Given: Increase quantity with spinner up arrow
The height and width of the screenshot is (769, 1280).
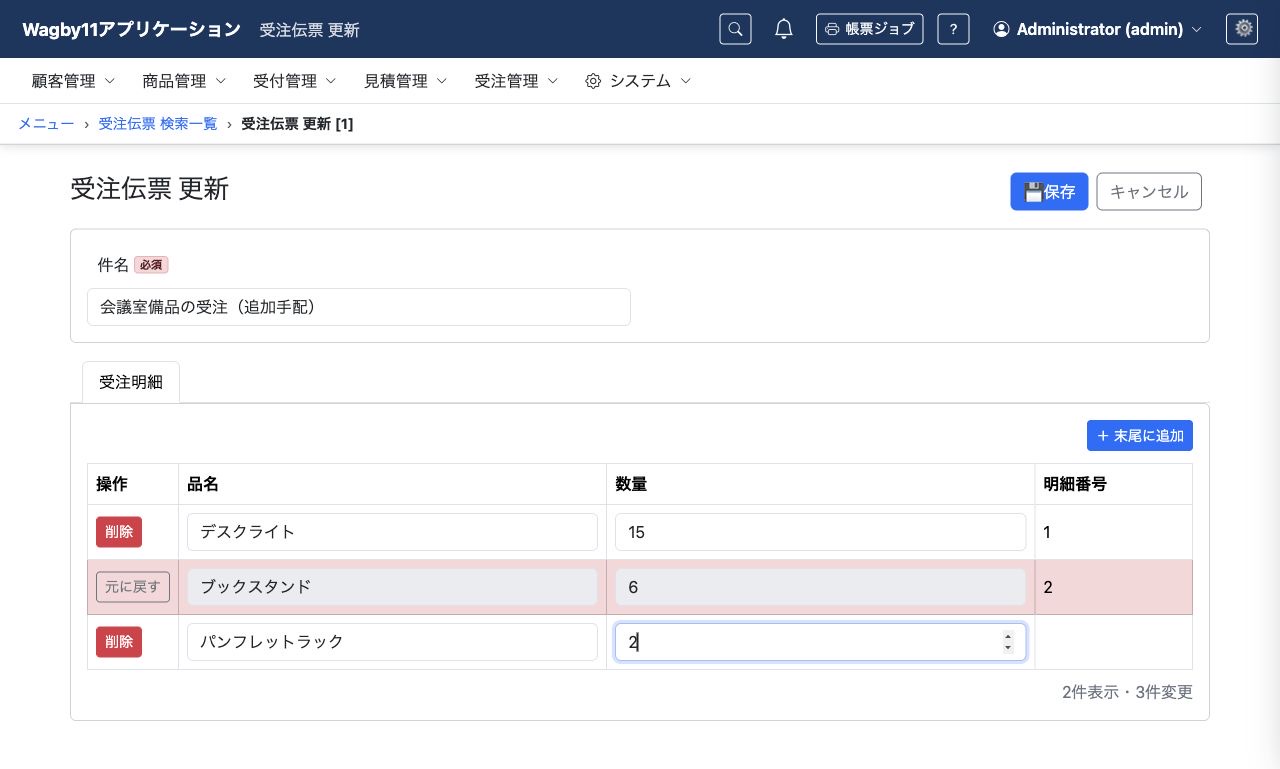Looking at the screenshot, I should pos(1008,636).
